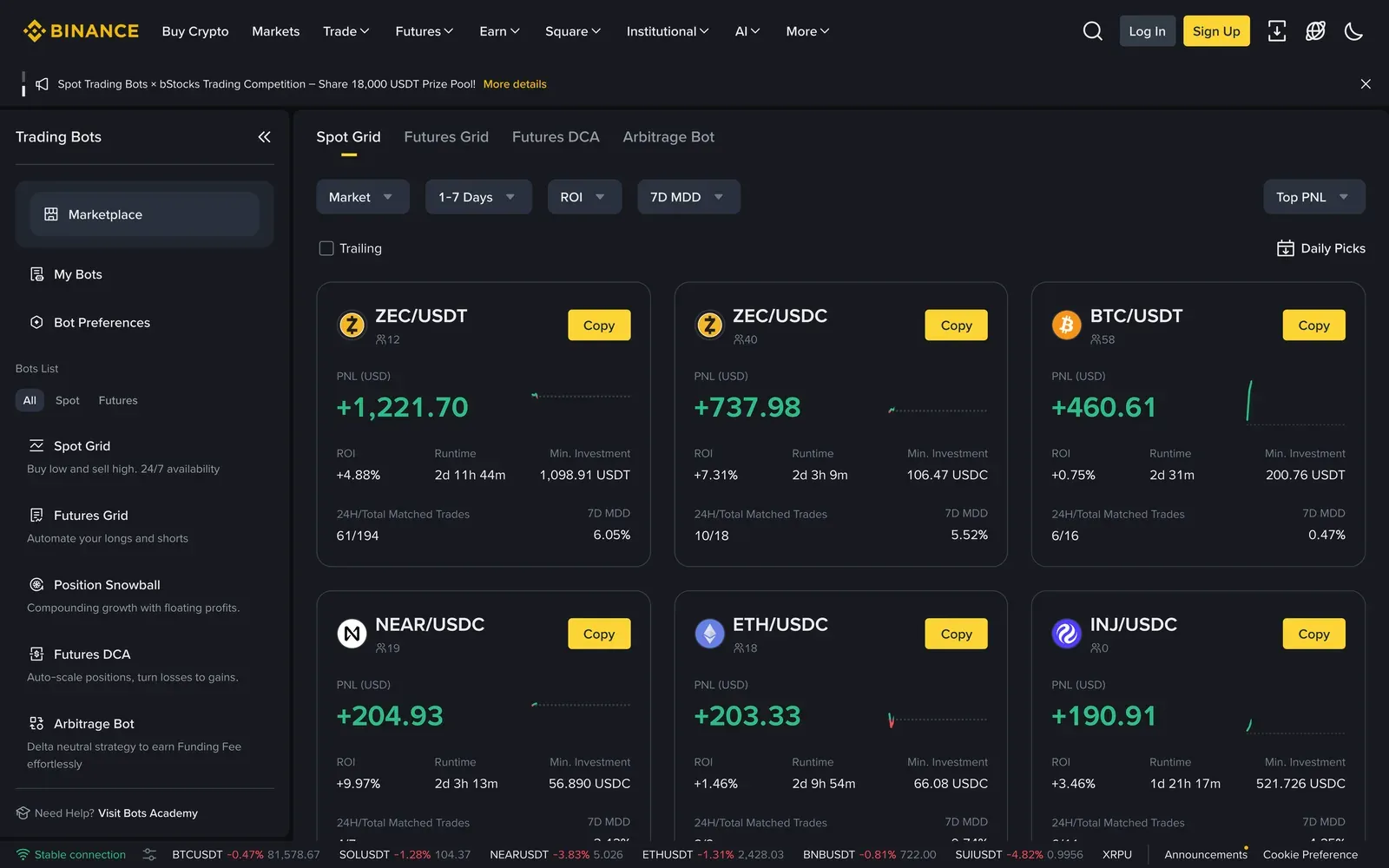Expand the Trade menu
1389x868 pixels.
346,31
